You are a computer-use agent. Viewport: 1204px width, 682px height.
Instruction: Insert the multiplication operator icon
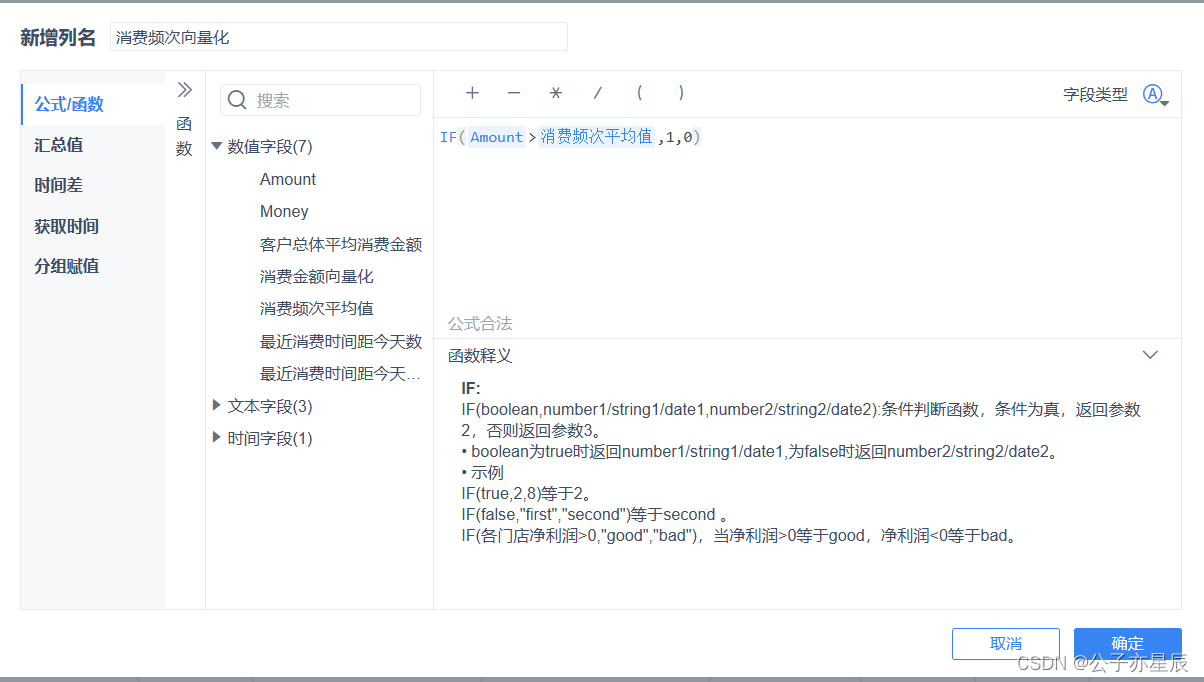tap(555, 93)
